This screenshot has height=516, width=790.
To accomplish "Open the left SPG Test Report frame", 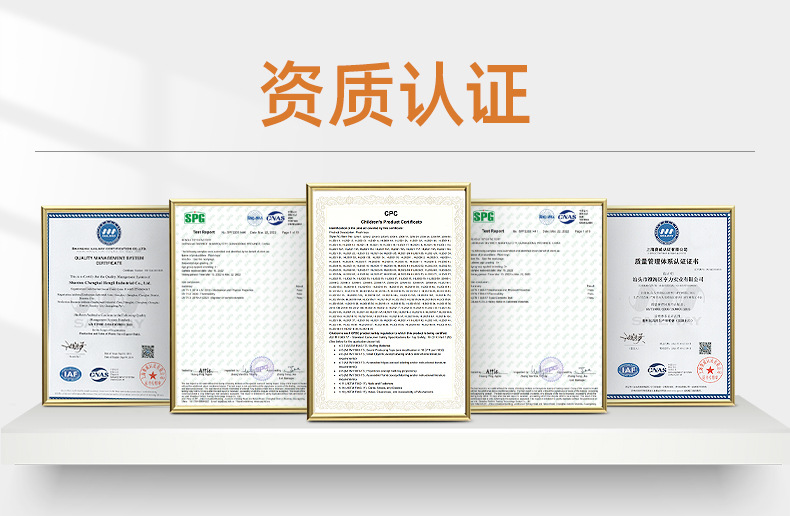I will point(238,306).
